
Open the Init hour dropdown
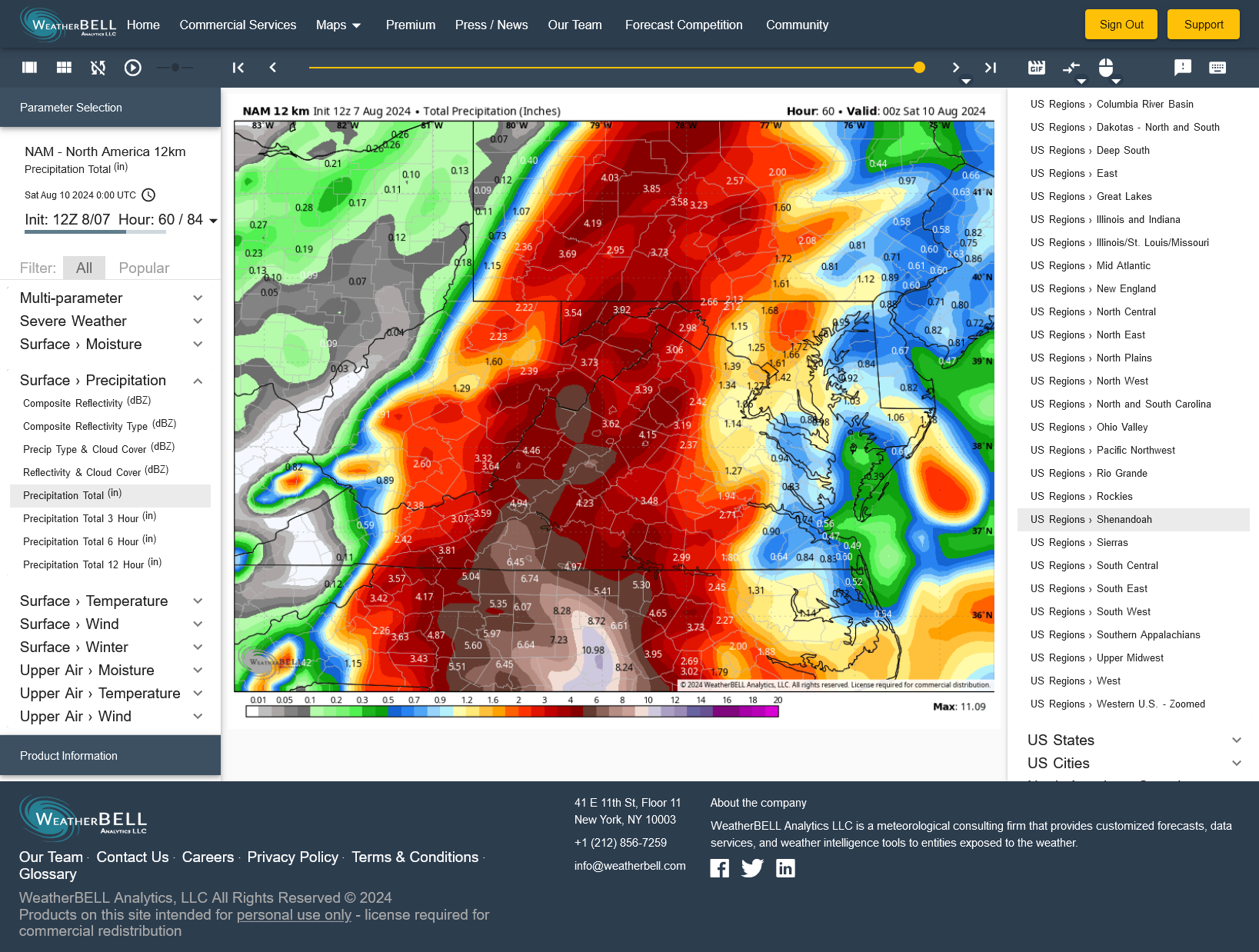coord(213,221)
